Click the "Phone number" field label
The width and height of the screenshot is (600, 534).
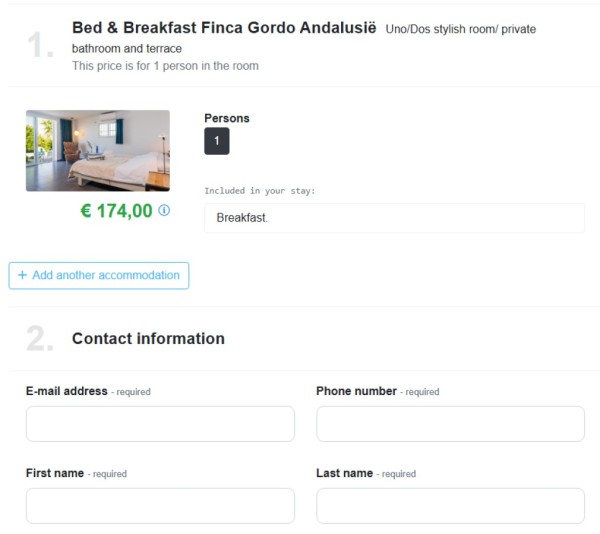tap(356, 392)
